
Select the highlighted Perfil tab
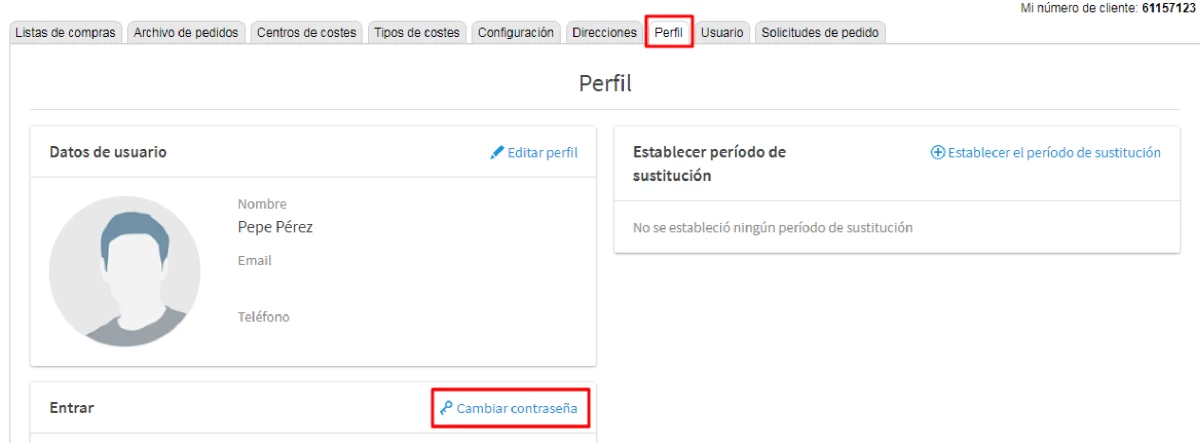(669, 33)
